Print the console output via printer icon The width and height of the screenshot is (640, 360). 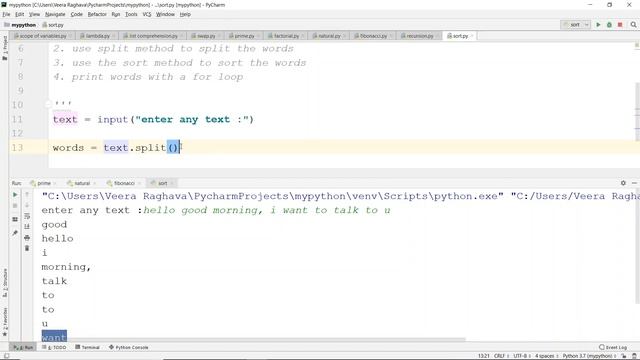(x=27, y=238)
